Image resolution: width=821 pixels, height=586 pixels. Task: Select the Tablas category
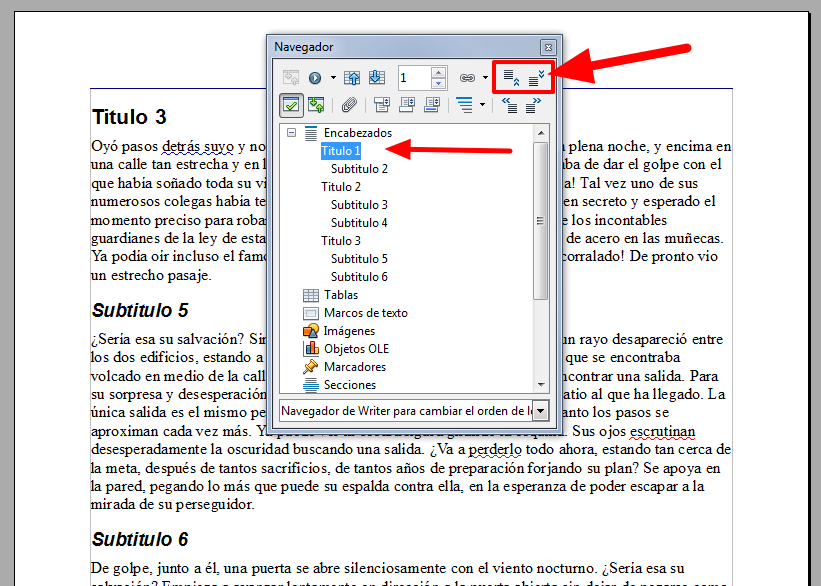pyautogui.click(x=341, y=295)
